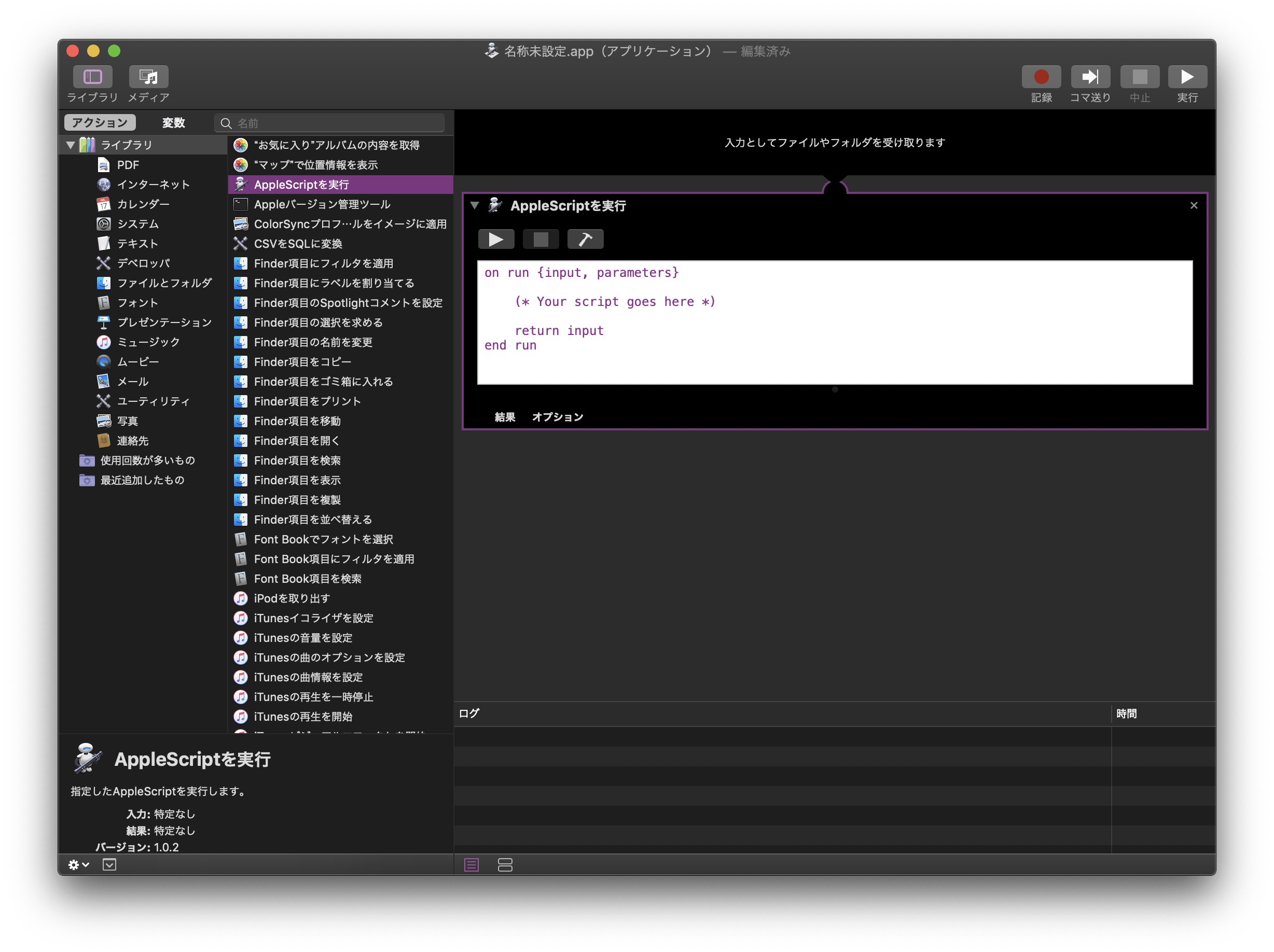Image resolution: width=1274 pixels, height=952 pixels.
Task: Click the Record (記録) toolbar button
Action: point(1041,77)
